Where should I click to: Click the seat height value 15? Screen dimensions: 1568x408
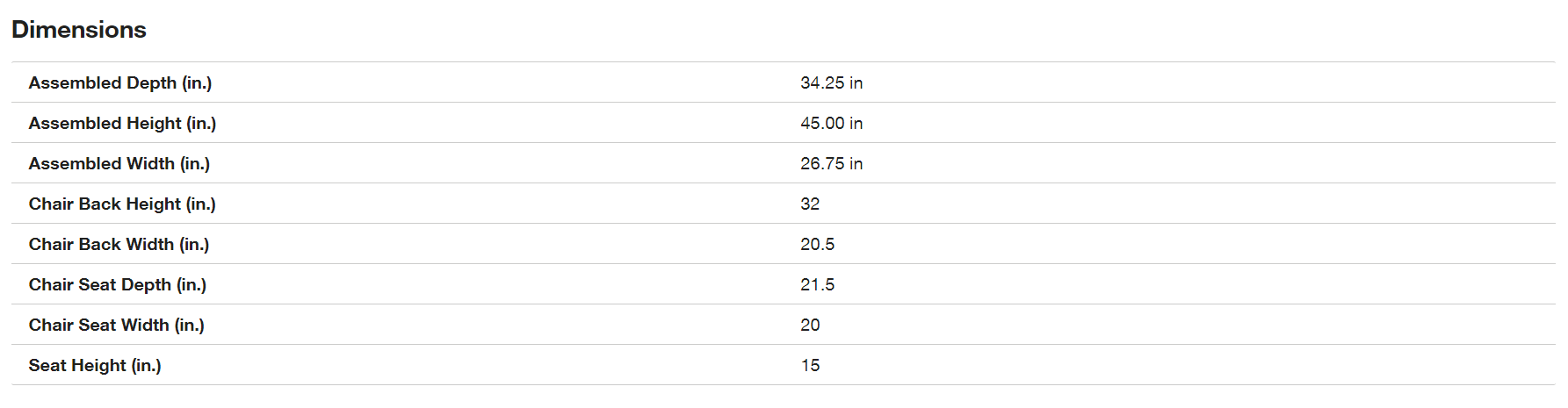pos(810,365)
